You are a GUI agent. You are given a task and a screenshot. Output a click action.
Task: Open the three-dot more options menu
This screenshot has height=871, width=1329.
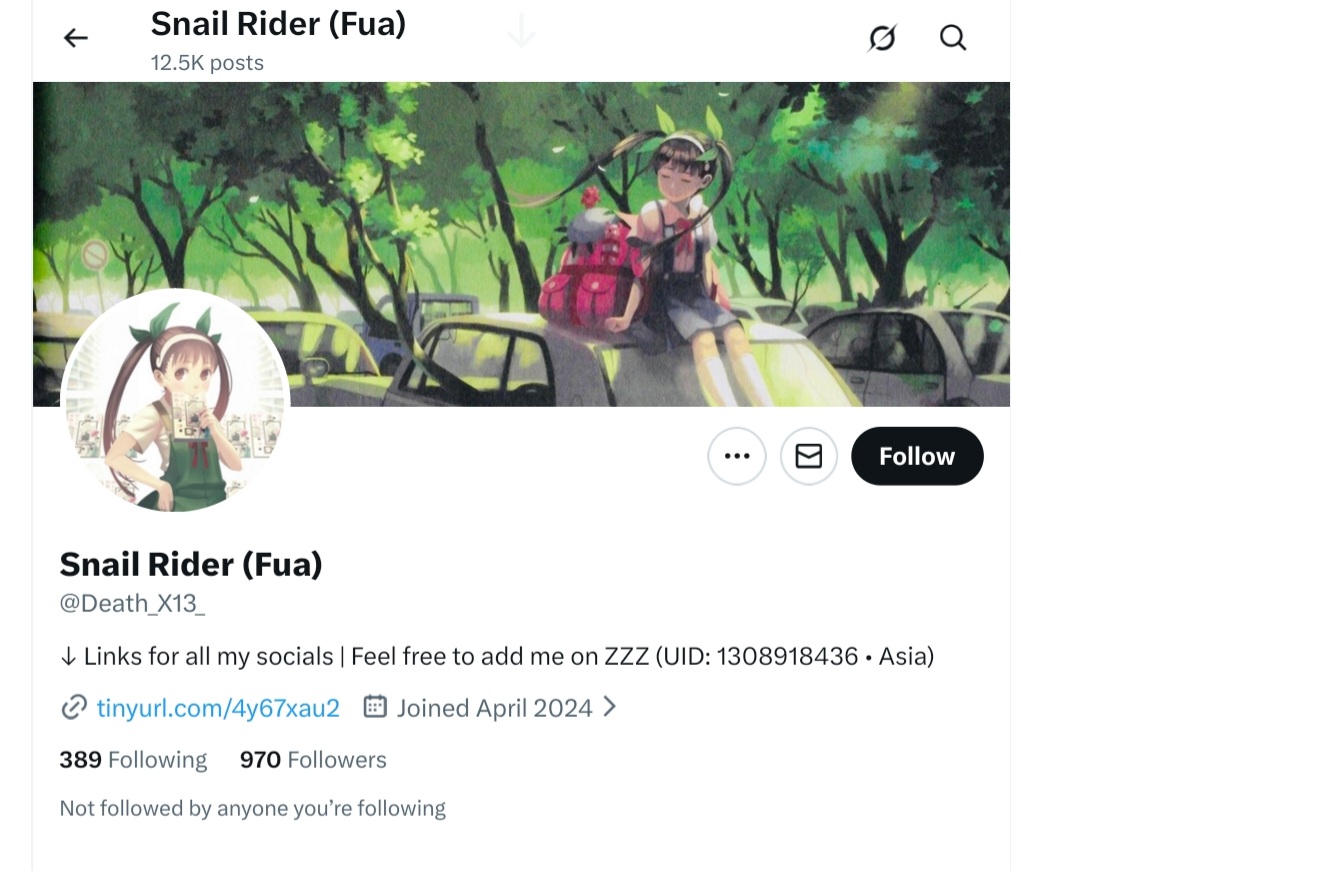pos(737,456)
